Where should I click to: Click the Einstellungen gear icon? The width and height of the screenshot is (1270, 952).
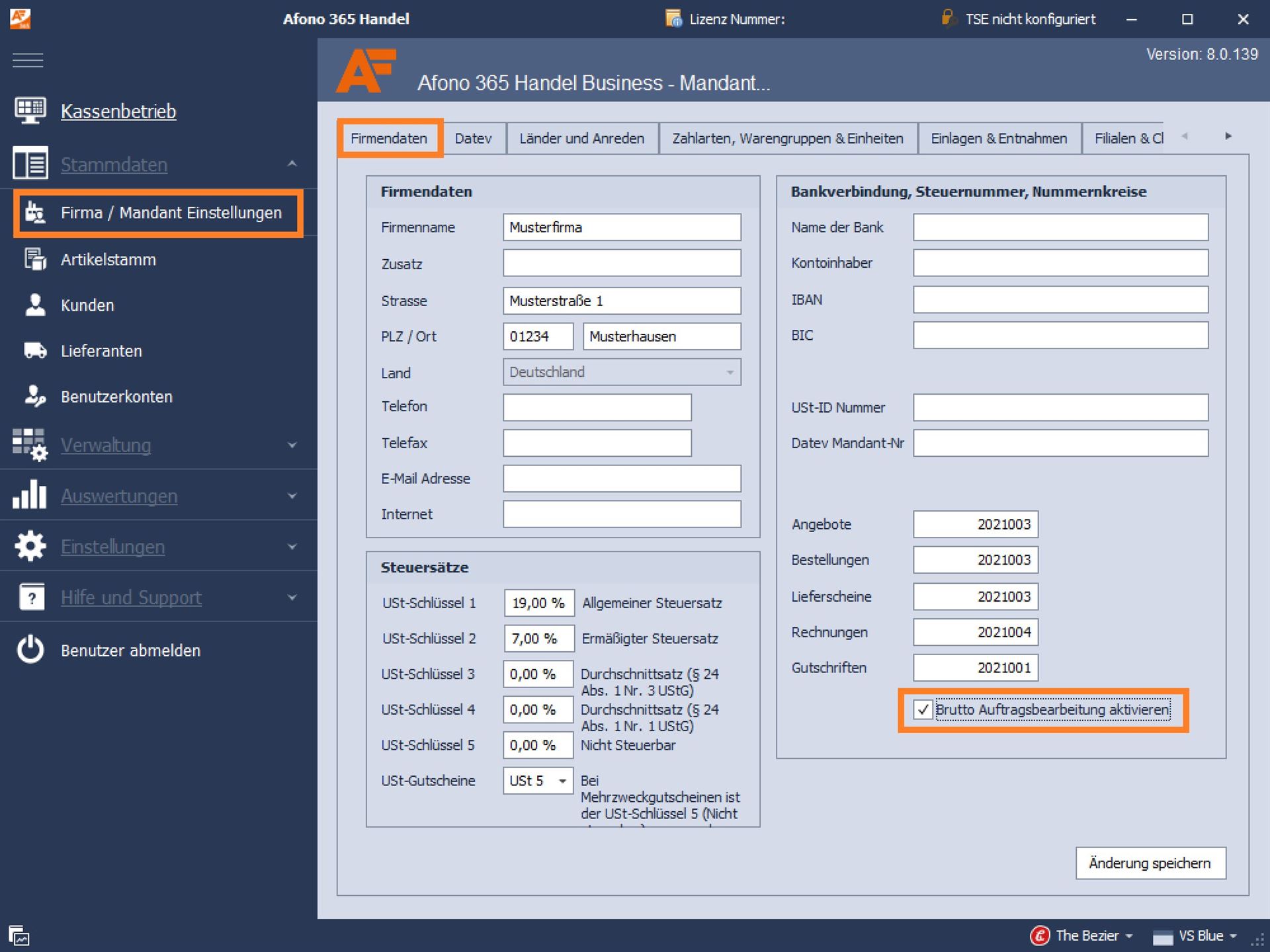pos(30,546)
